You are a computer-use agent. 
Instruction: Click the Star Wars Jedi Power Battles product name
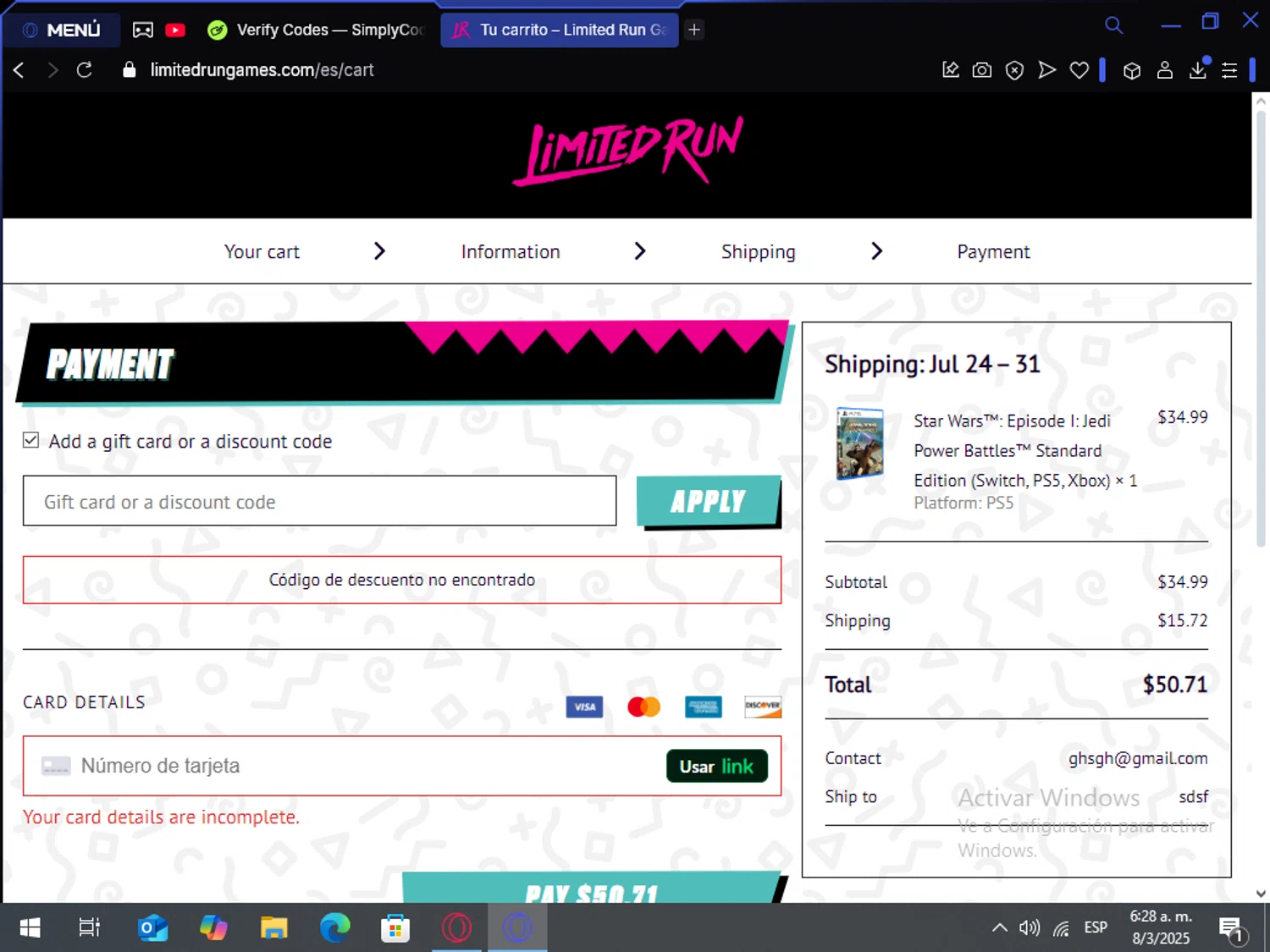[x=1025, y=450]
